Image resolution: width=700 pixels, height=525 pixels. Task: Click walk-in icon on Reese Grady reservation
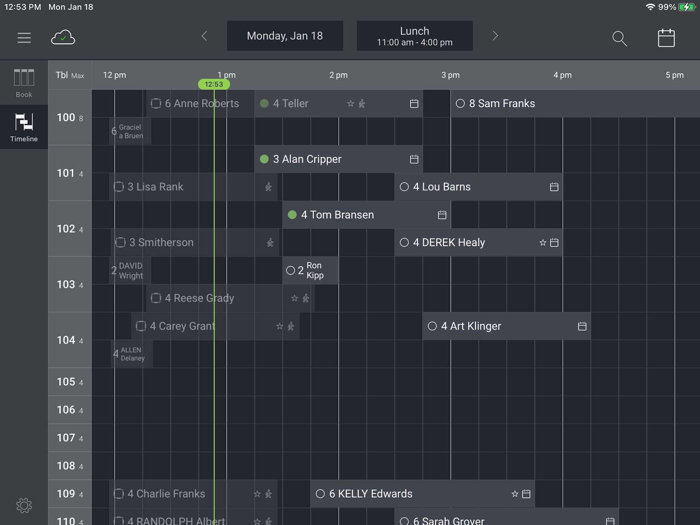click(x=306, y=298)
